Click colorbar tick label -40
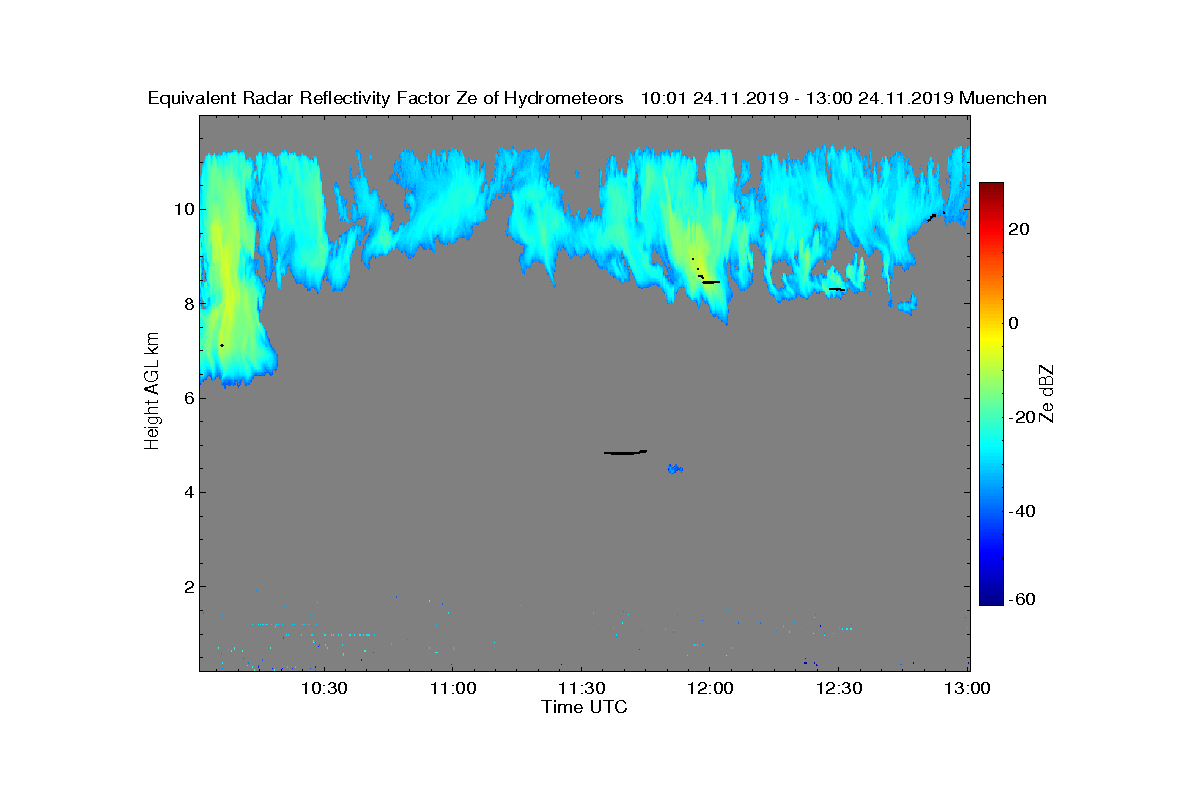This screenshot has width=1200, height=800. pos(1021,511)
